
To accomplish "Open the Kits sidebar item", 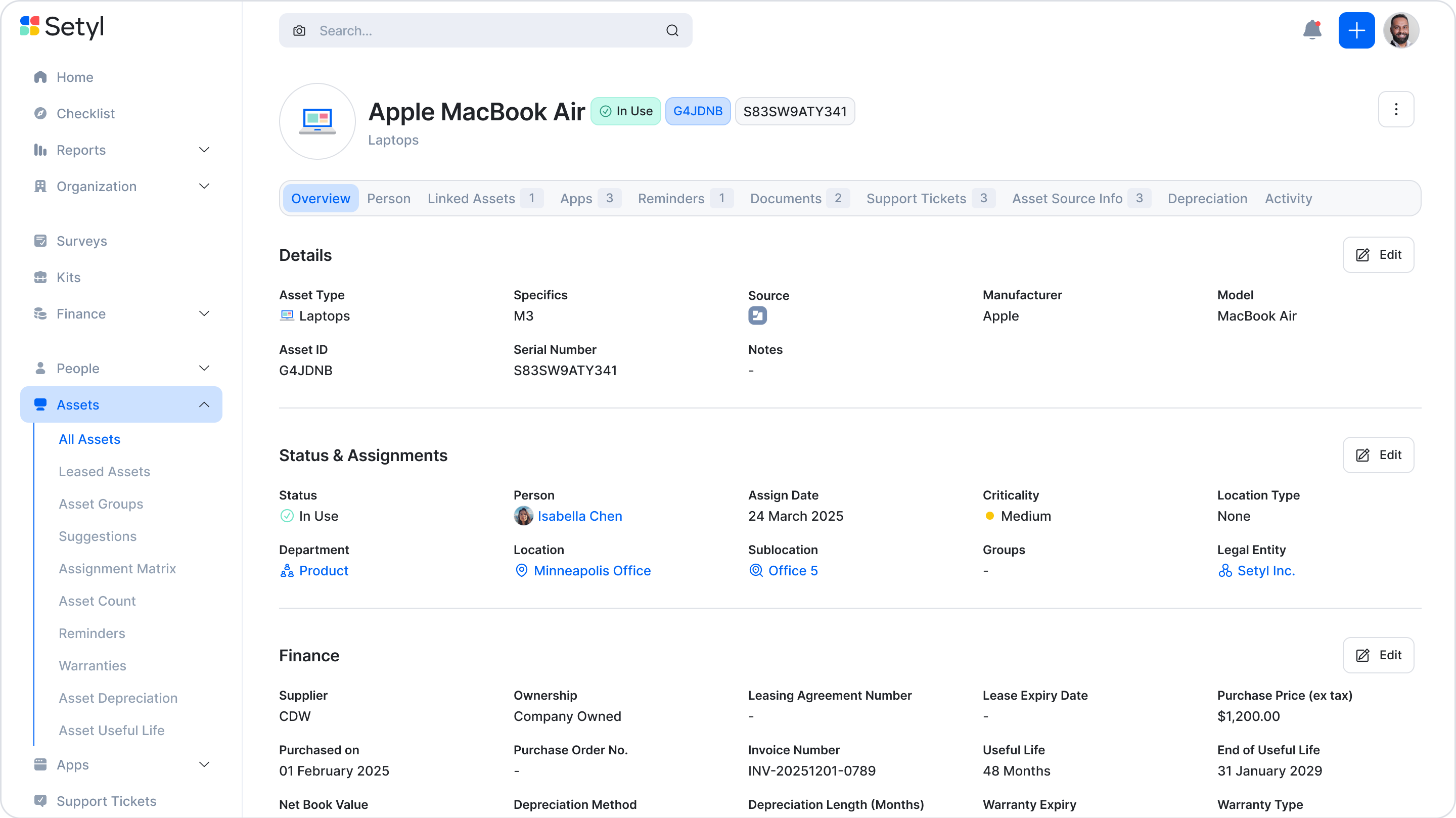I will [68, 278].
